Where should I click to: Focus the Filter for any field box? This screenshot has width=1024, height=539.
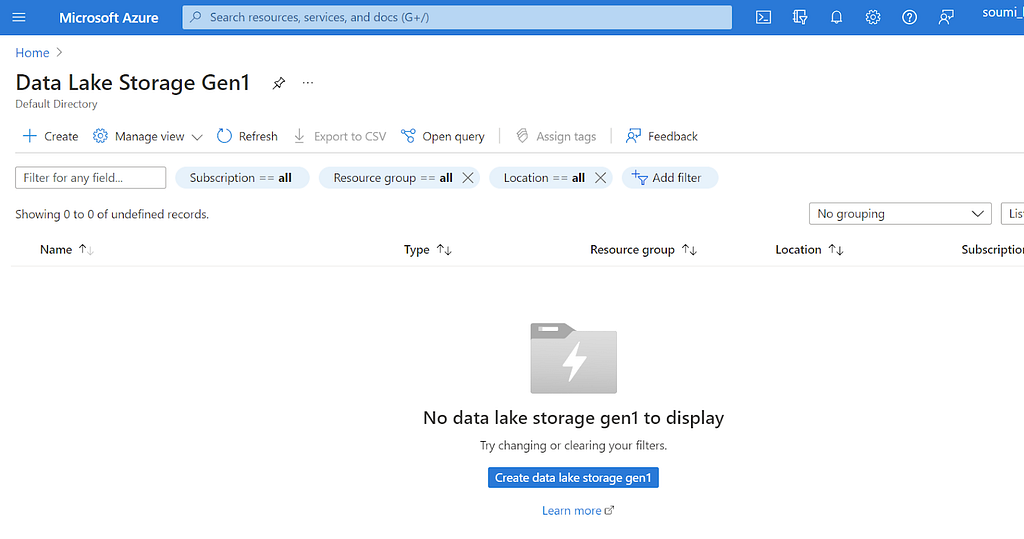91,178
